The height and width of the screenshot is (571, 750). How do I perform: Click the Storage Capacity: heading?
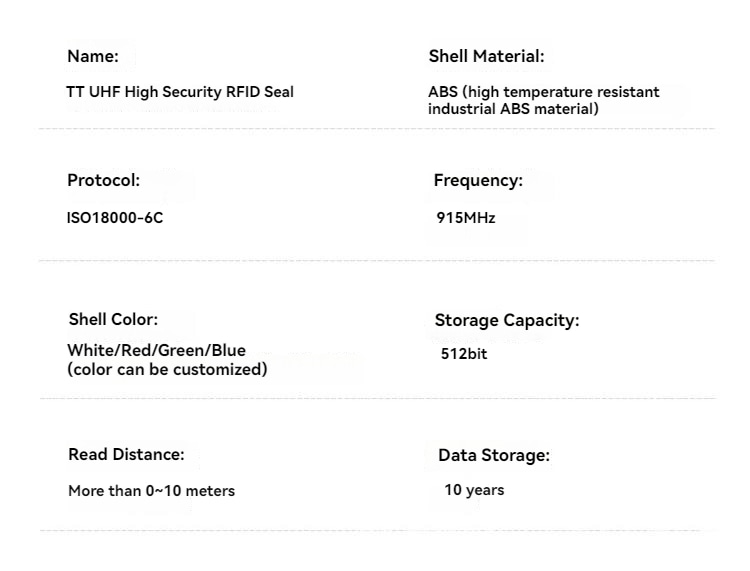pos(507,320)
